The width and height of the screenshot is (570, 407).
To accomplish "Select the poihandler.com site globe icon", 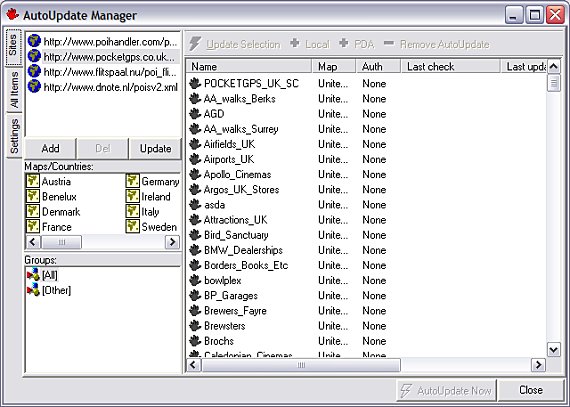I will (34, 41).
